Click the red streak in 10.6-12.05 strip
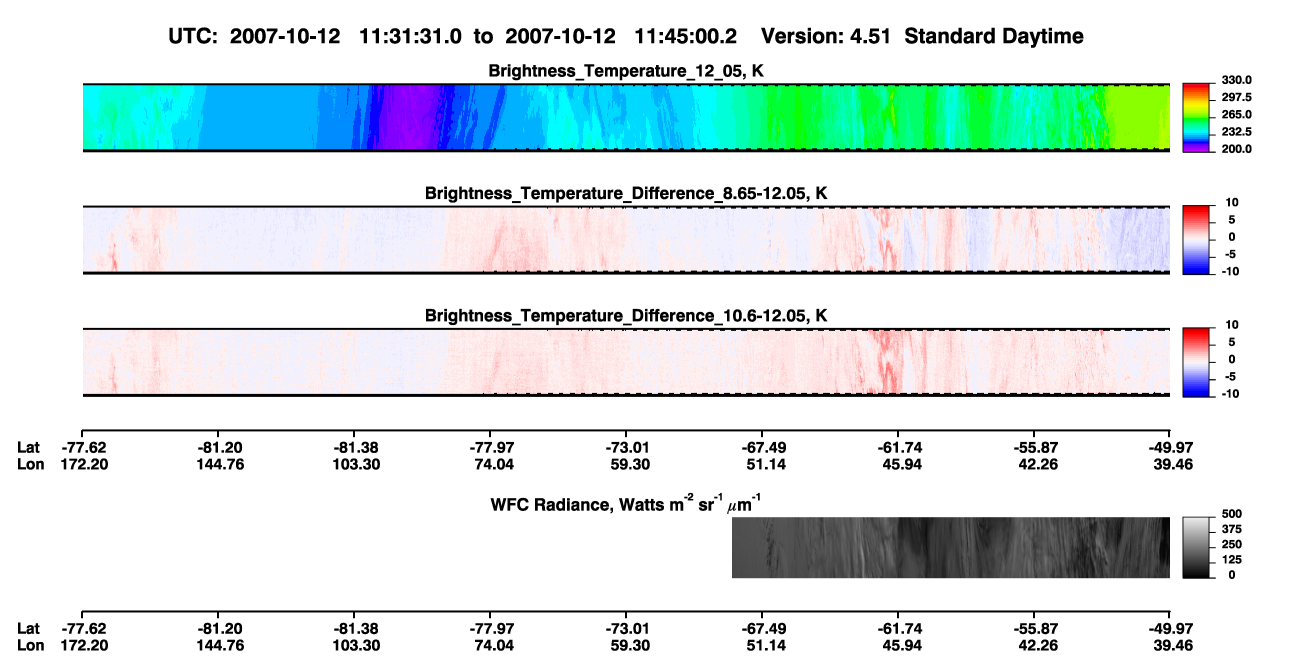Viewport: 1300px width, 667px height. point(886,362)
